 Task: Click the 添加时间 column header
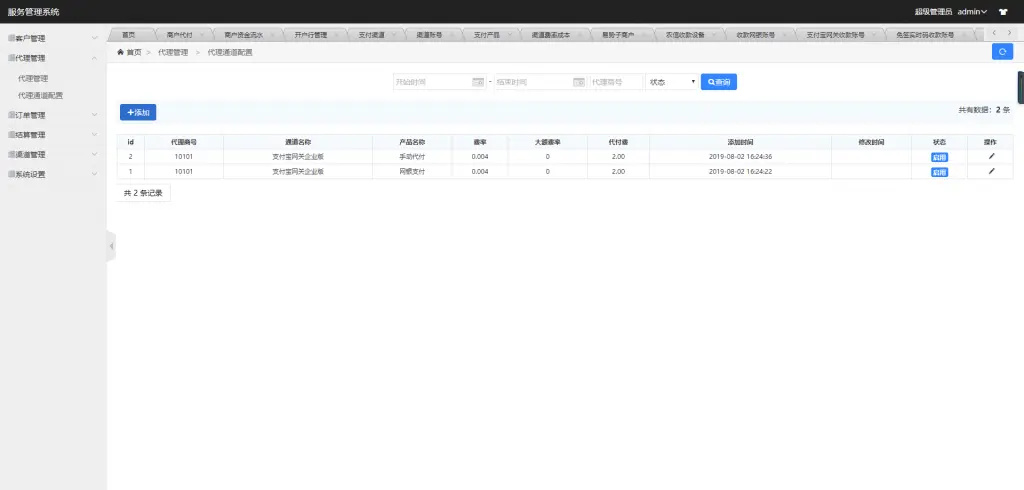pos(741,142)
